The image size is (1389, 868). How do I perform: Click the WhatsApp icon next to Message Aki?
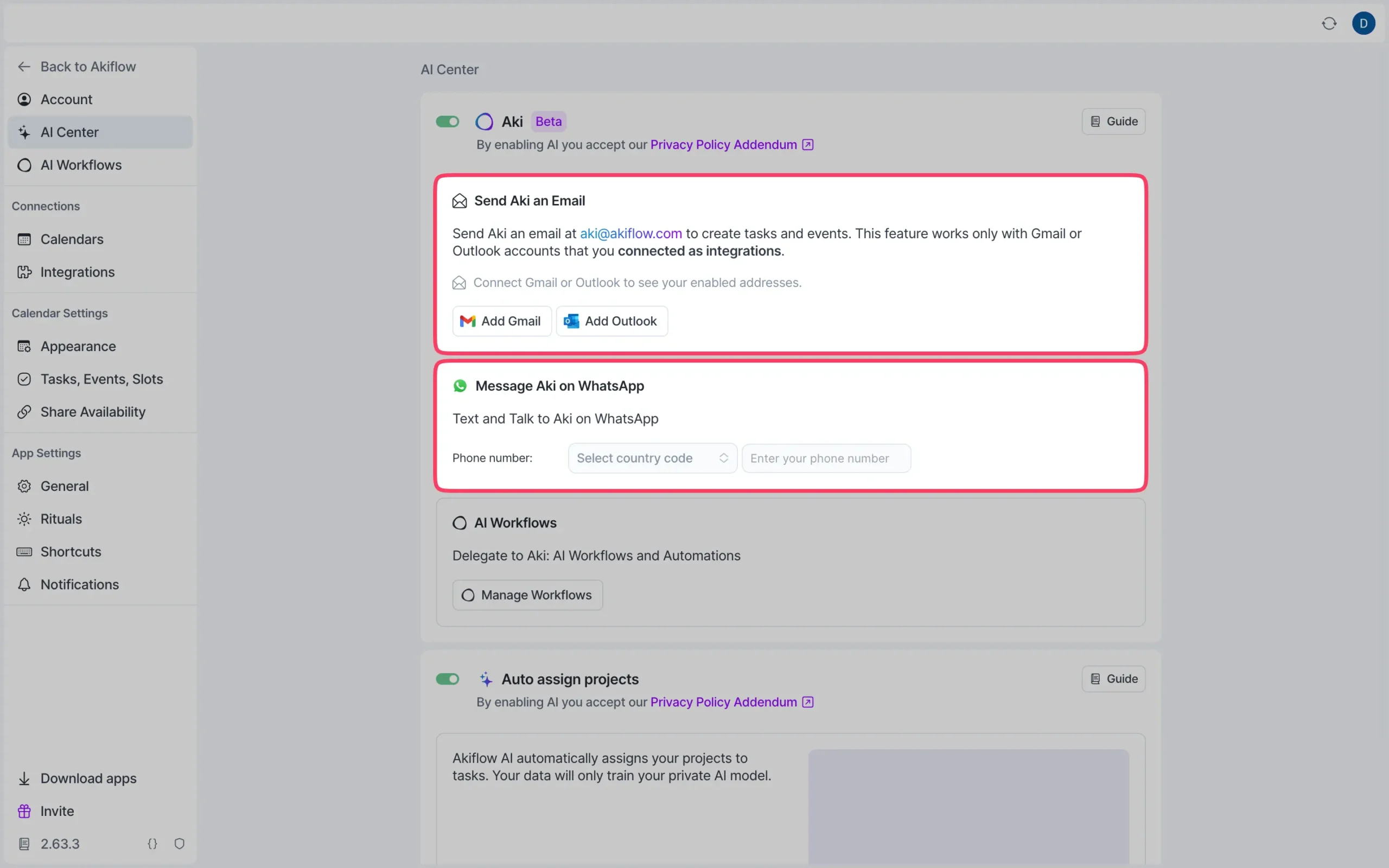460,386
